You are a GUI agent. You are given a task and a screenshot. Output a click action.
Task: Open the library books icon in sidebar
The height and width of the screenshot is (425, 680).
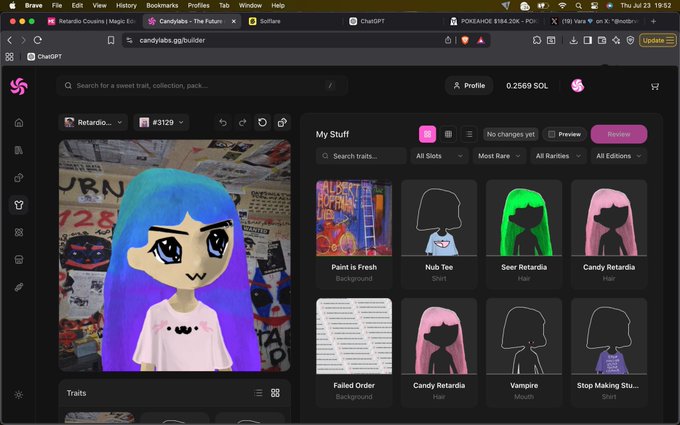click(19, 150)
